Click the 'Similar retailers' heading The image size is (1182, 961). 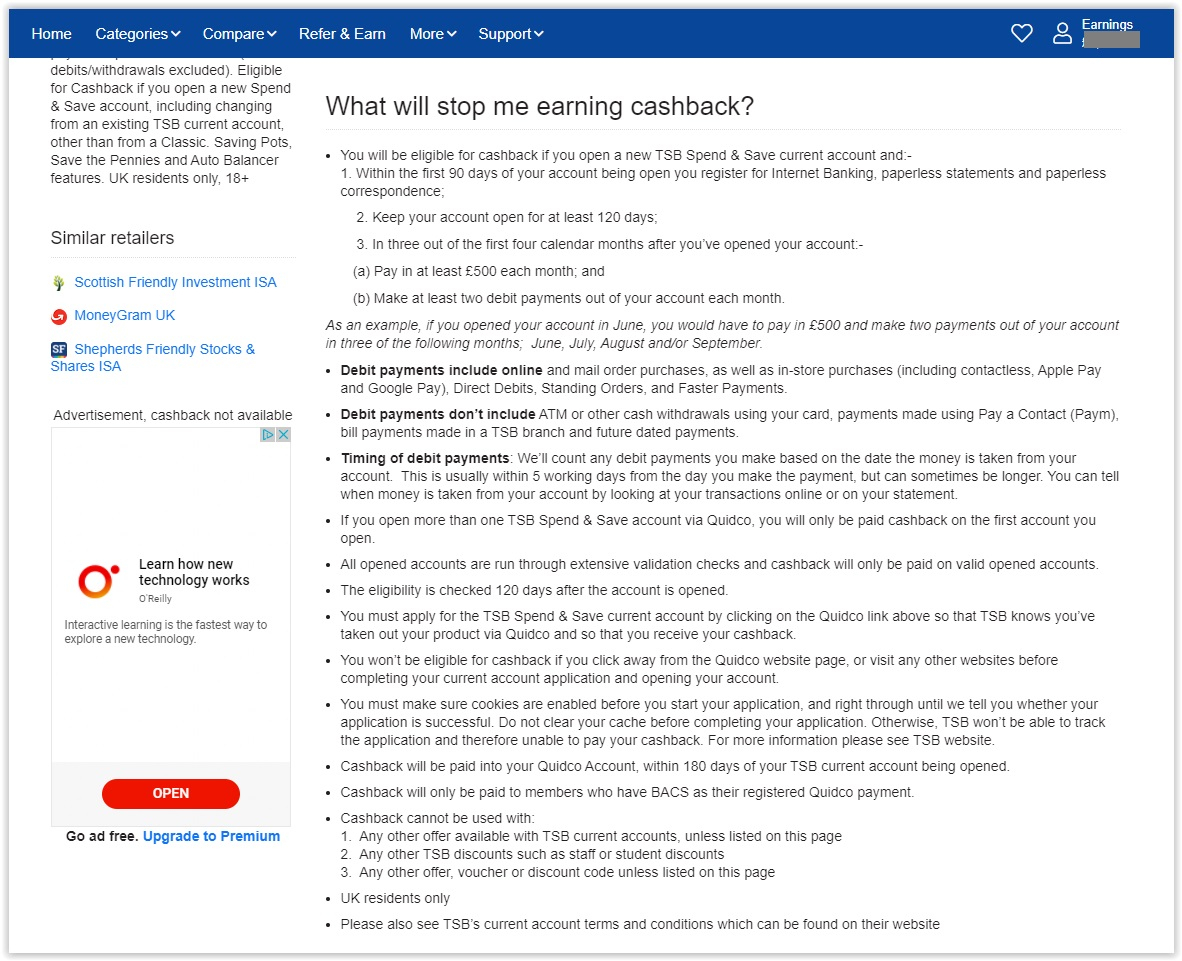[x=112, y=238]
